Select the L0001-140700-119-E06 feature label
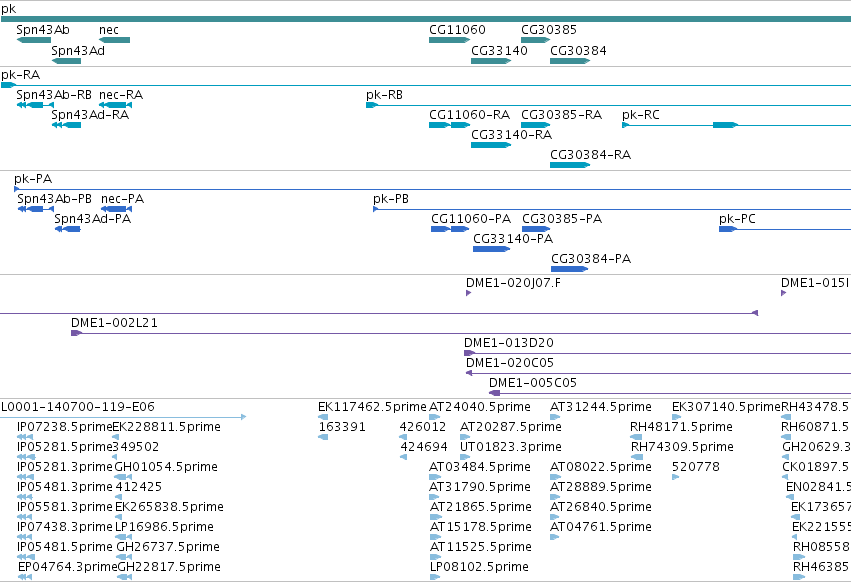851x582 pixels. tap(78, 407)
